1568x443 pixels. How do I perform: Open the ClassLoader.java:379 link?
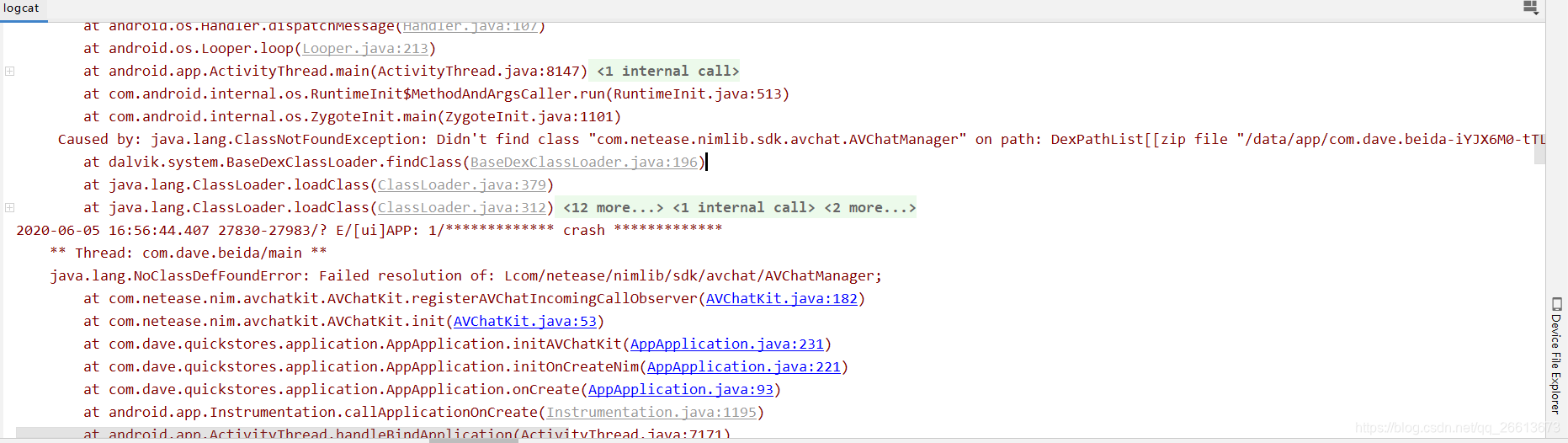click(462, 185)
